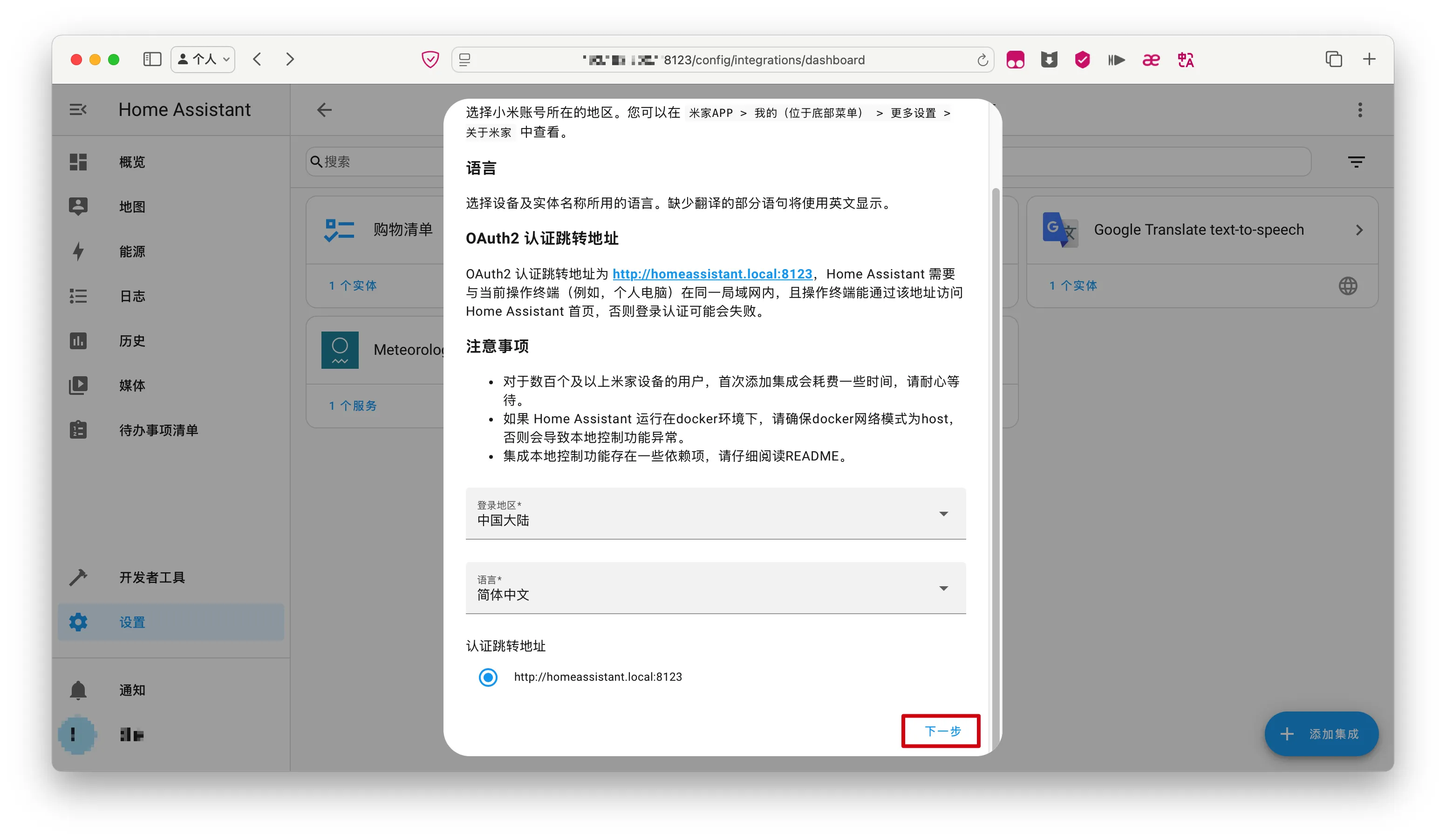This screenshot has width=1446, height=840.
Task: Click the privacy shield icon
Action: pyautogui.click(x=430, y=60)
